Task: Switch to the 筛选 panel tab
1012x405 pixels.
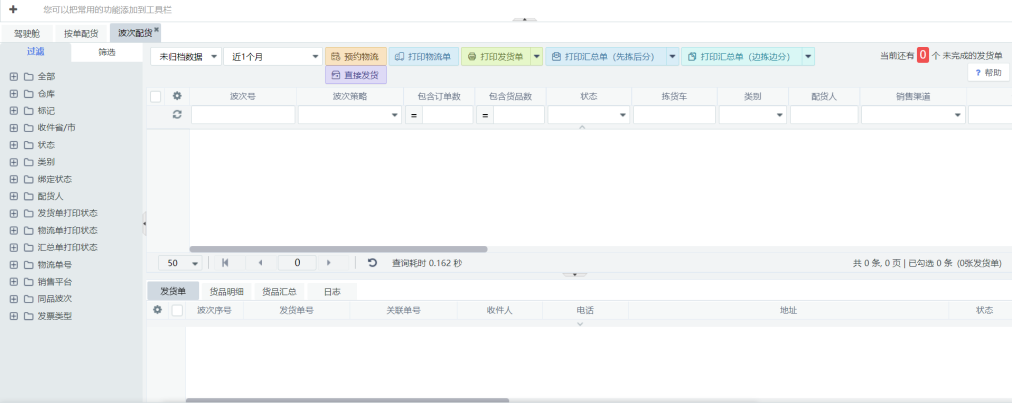Action: pyautogui.click(x=106, y=52)
